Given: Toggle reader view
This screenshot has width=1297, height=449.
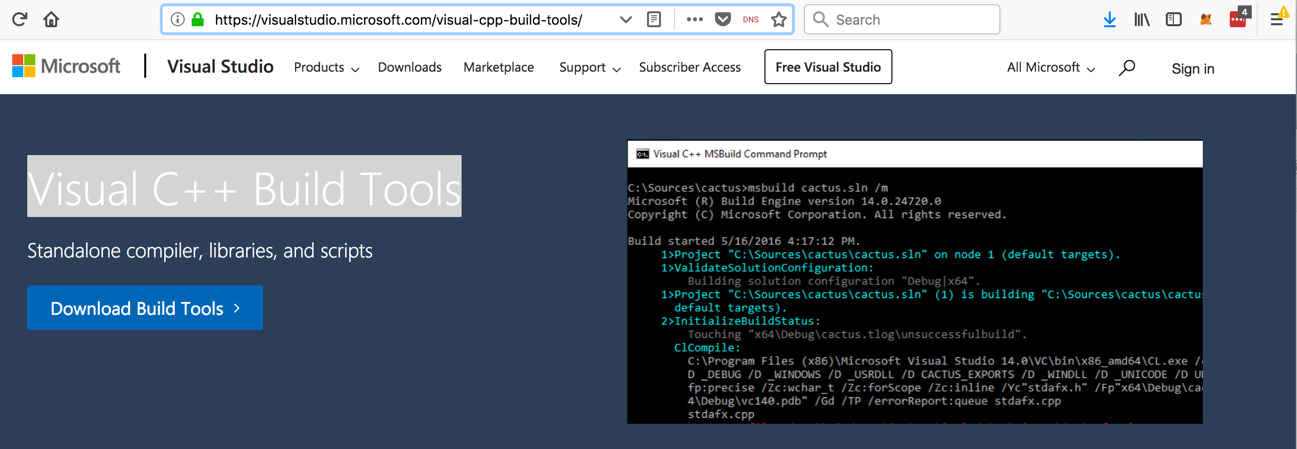Looking at the screenshot, I should pos(654,19).
